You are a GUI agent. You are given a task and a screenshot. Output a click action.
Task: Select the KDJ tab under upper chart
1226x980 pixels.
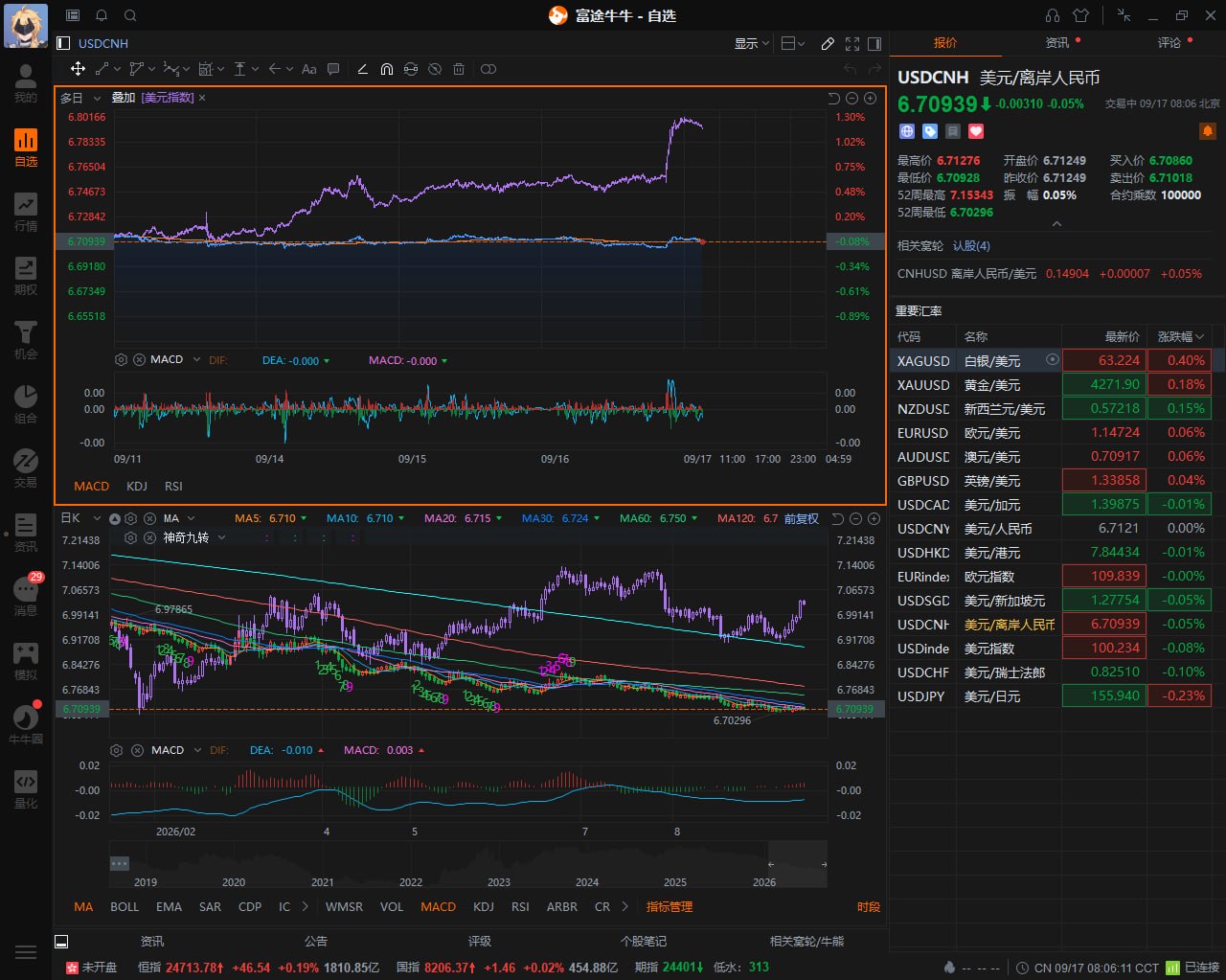point(137,486)
